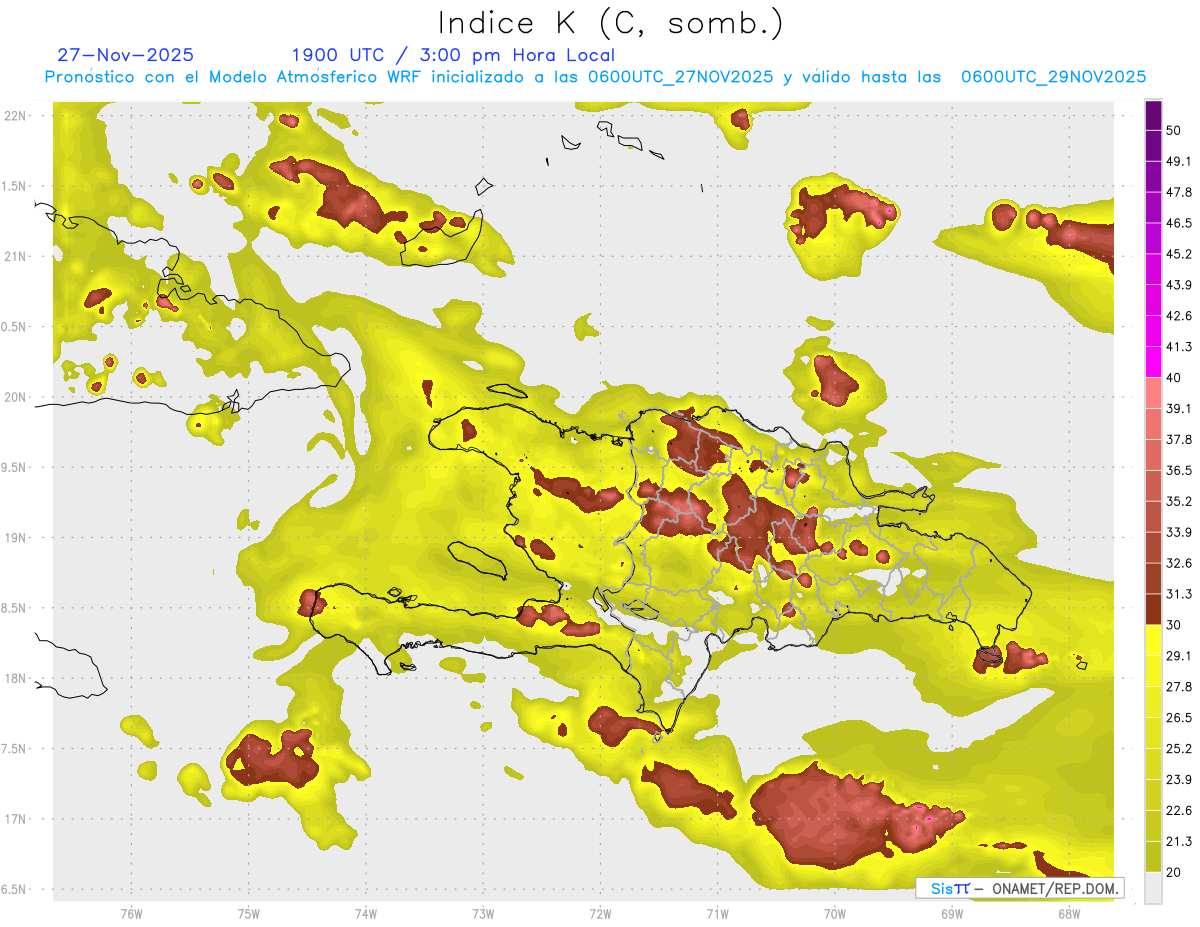Click the colorbar value "27.8"
The width and height of the screenshot is (1200, 927).
click(x=1179, y=686)
